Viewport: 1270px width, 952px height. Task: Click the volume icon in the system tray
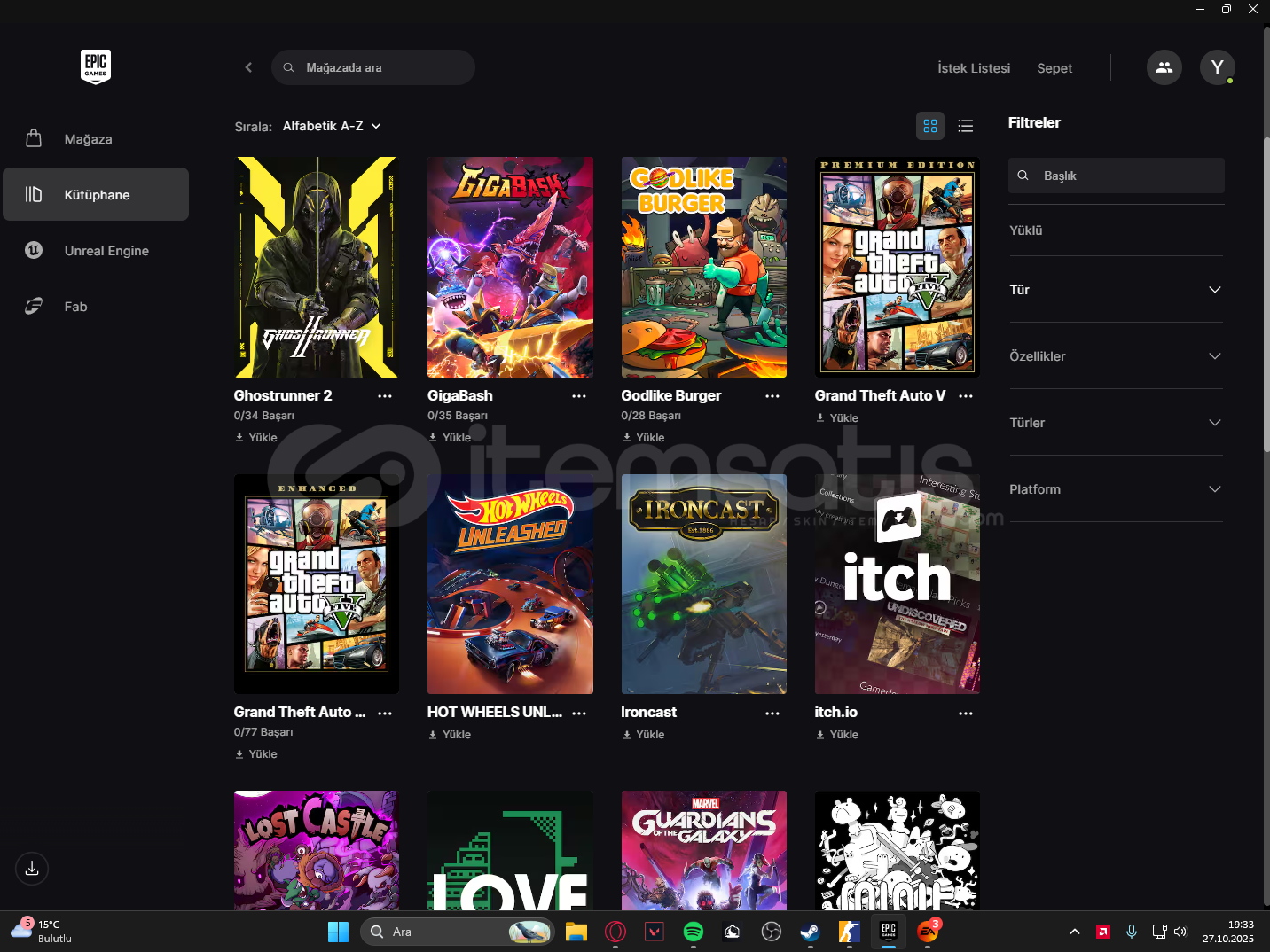click(1180, 932)
